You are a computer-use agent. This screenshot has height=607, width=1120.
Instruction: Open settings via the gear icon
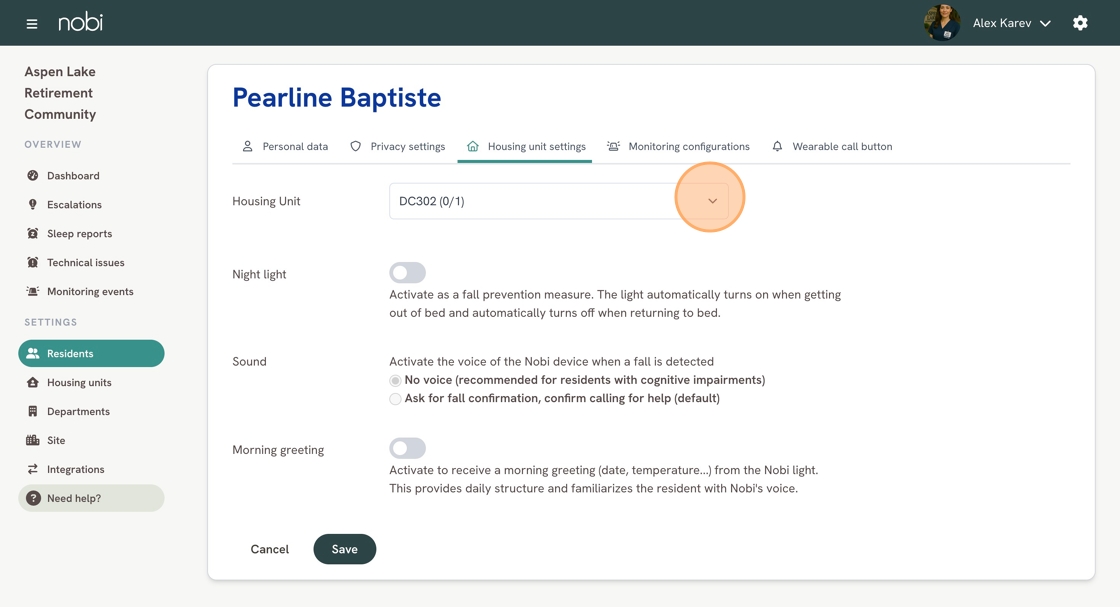(x=1080, y=23)
